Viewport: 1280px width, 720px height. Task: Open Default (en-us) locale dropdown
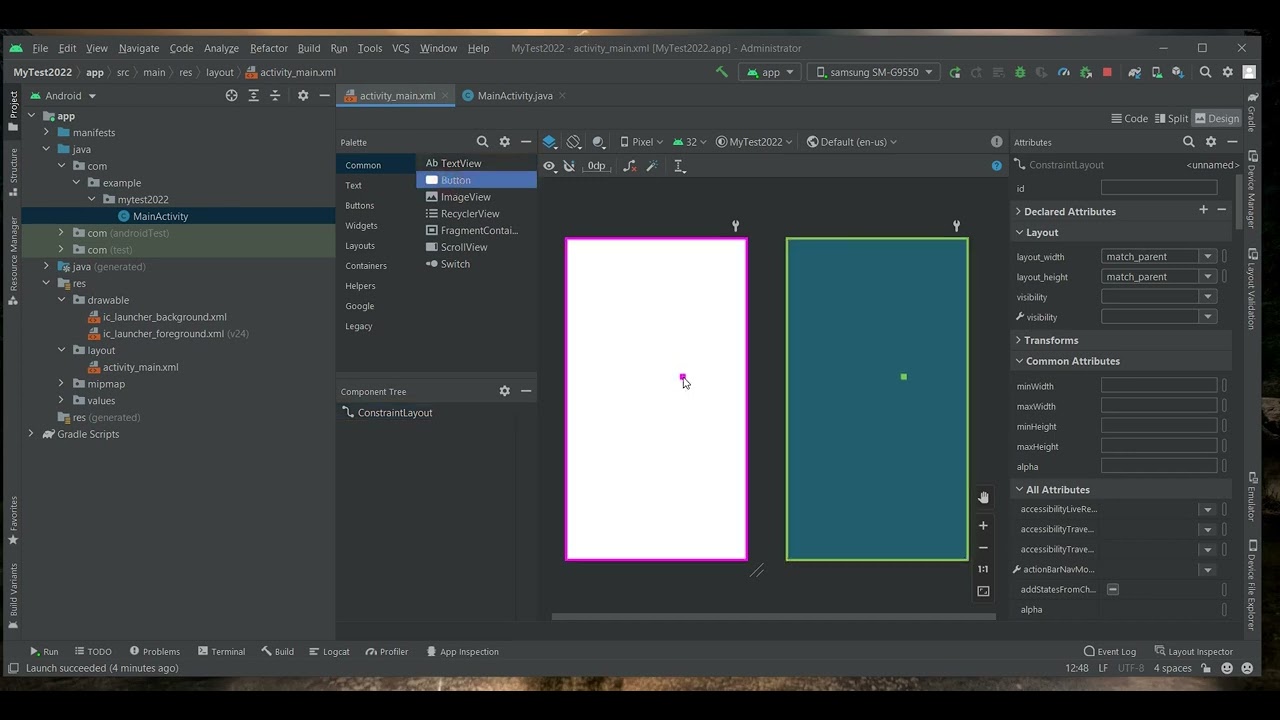851,142
